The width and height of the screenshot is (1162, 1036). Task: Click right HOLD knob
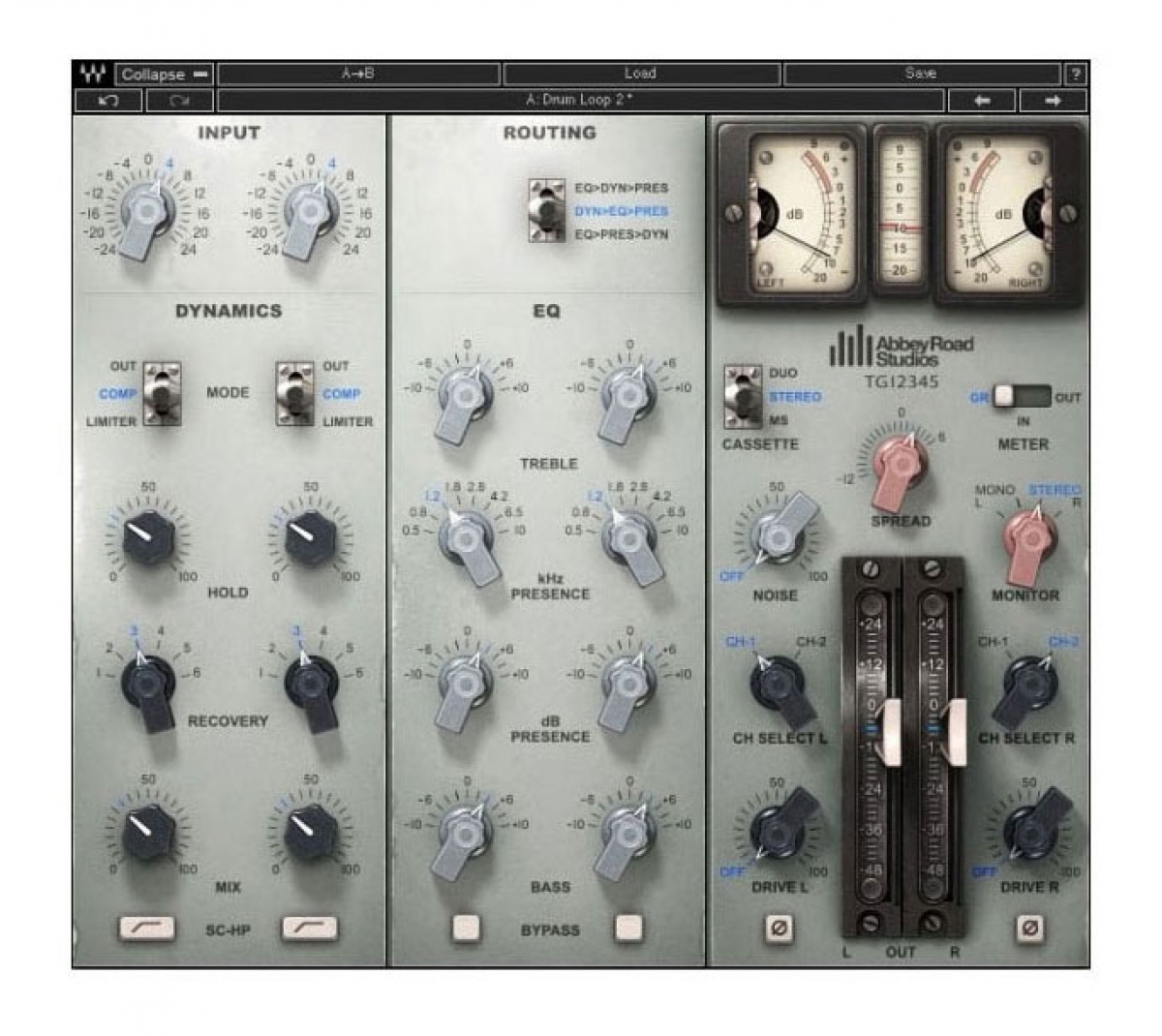[310, 536]
